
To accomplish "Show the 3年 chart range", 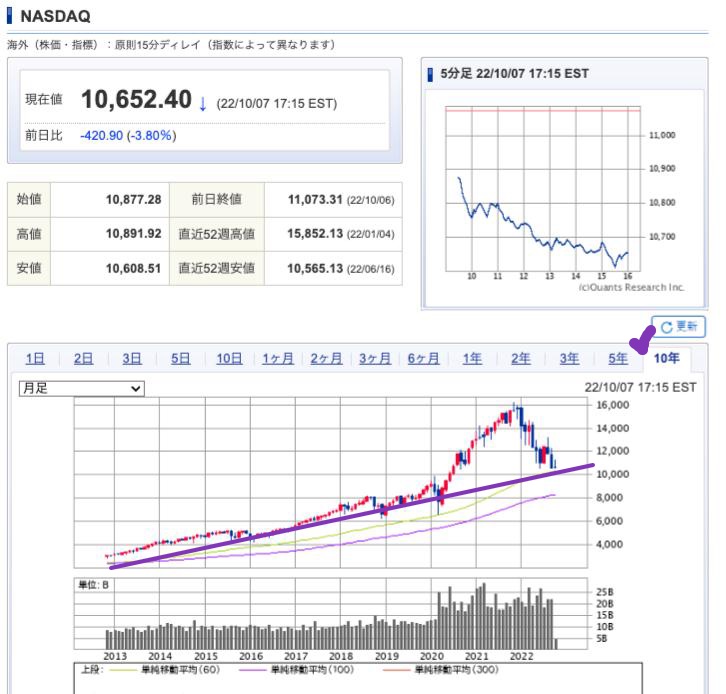I will pyautogui.click(x=570, y=358).
